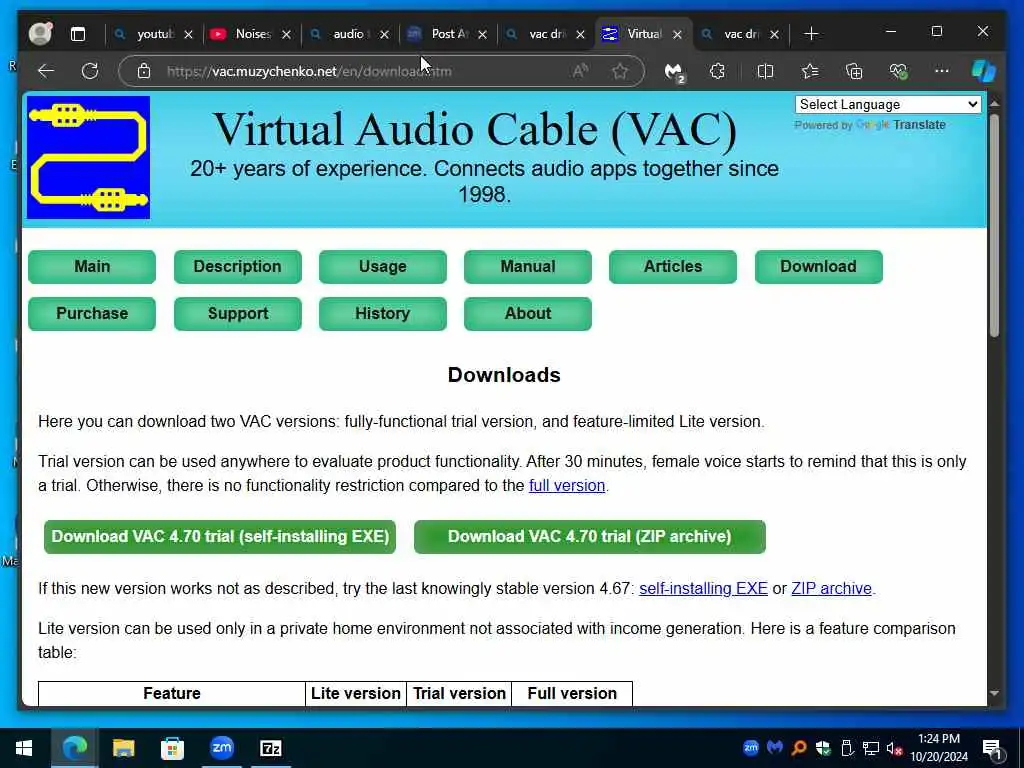
Task: Click version 4.67 ZIP archive link
Action: (x=831, y=588)
